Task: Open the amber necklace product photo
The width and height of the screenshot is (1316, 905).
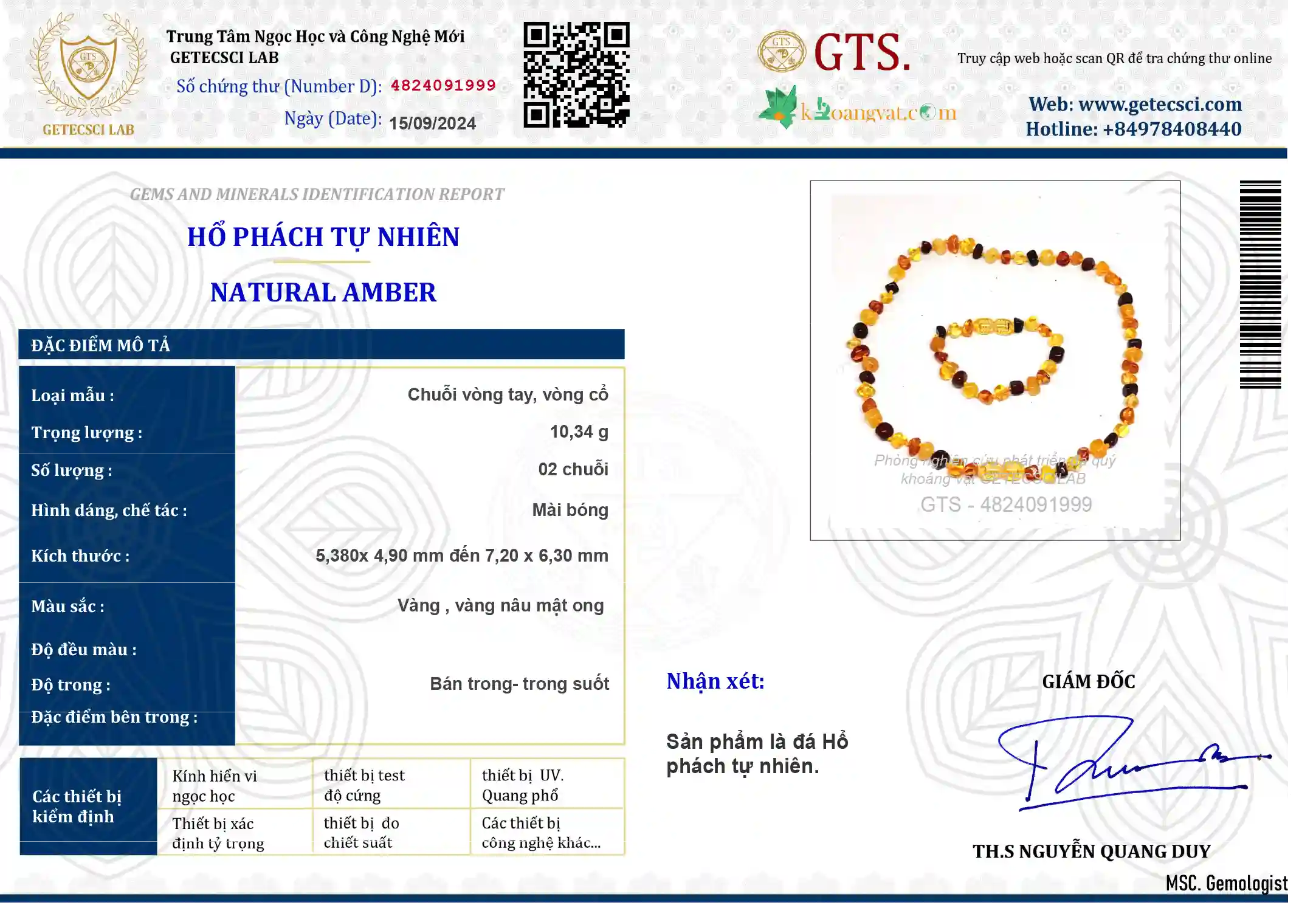Action: (x=995, y=360)
